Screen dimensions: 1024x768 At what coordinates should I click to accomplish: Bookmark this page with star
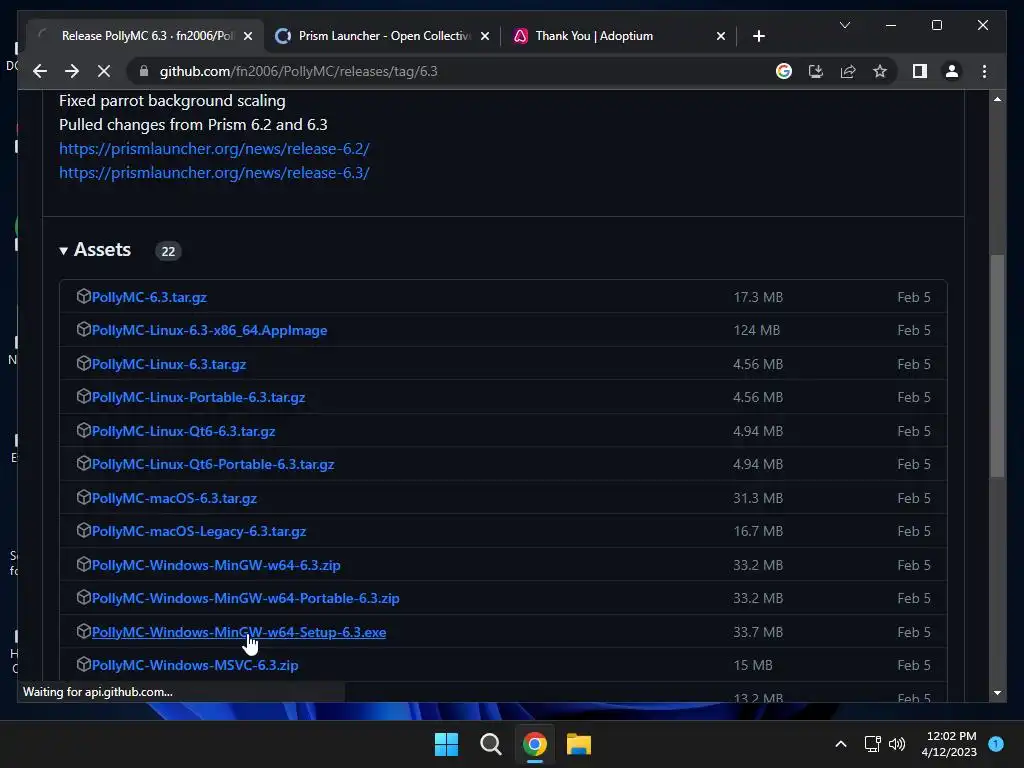pos(880,71)
